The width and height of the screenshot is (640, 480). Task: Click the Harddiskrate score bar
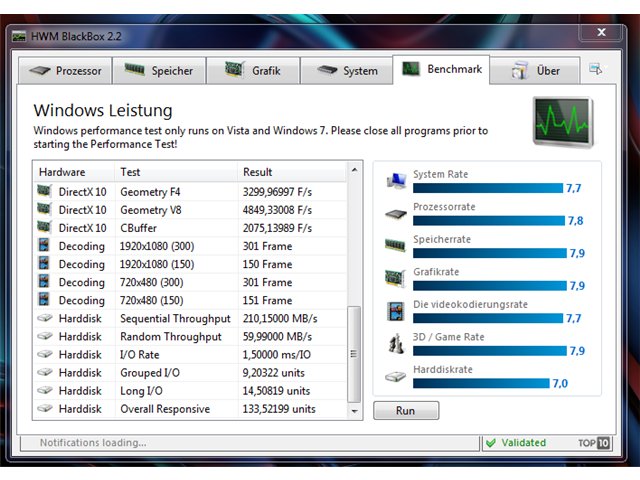tap(481, 383)
